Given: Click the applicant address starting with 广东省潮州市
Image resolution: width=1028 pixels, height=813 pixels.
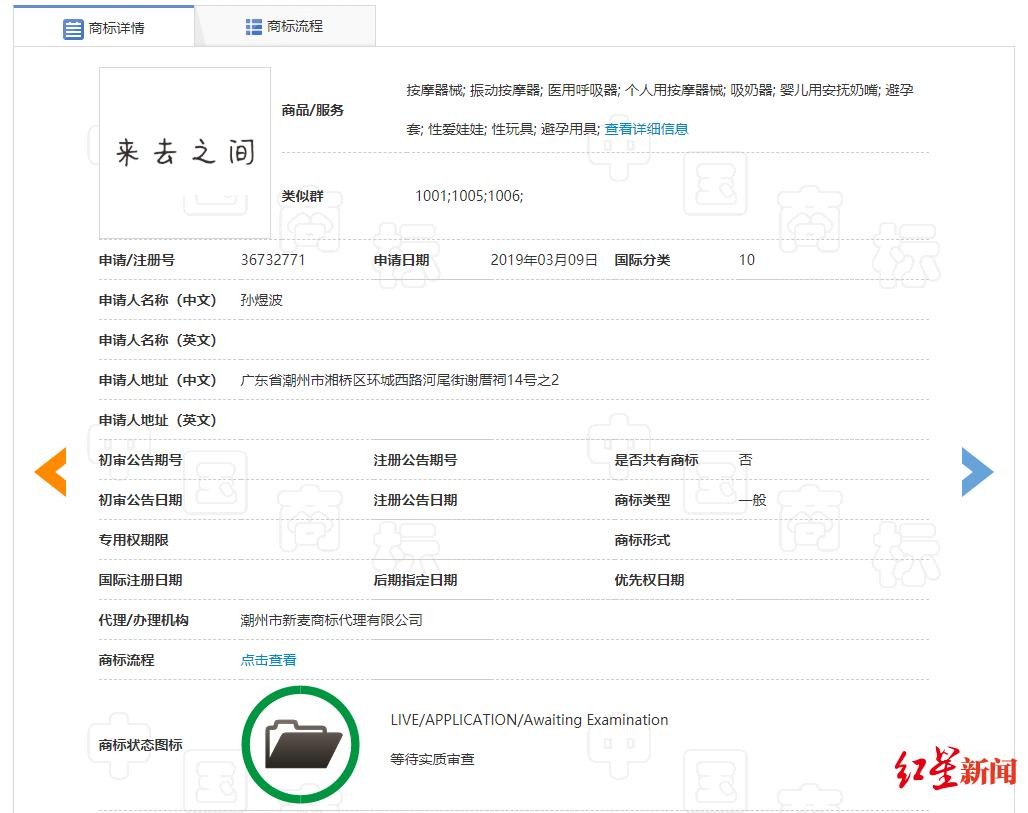Looking at the screenshot, I should [399, 380].
